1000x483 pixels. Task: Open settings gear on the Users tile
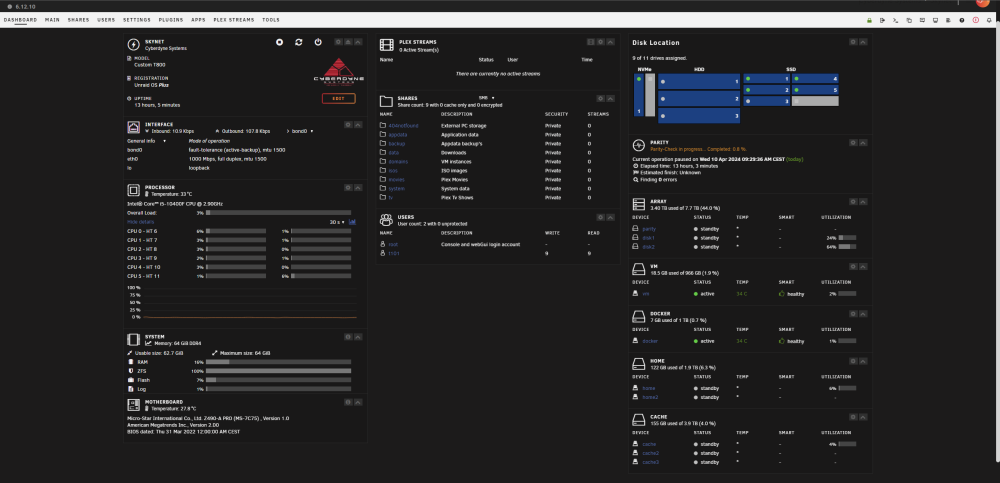point(601,218)
